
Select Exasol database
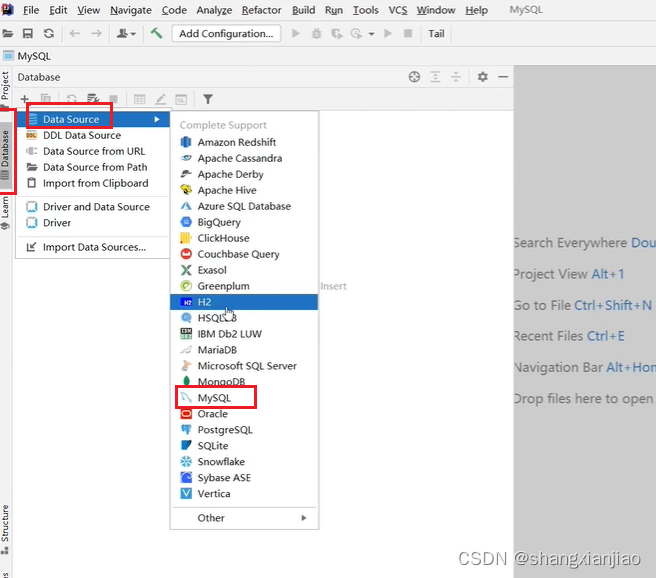[x=244, y=270]
